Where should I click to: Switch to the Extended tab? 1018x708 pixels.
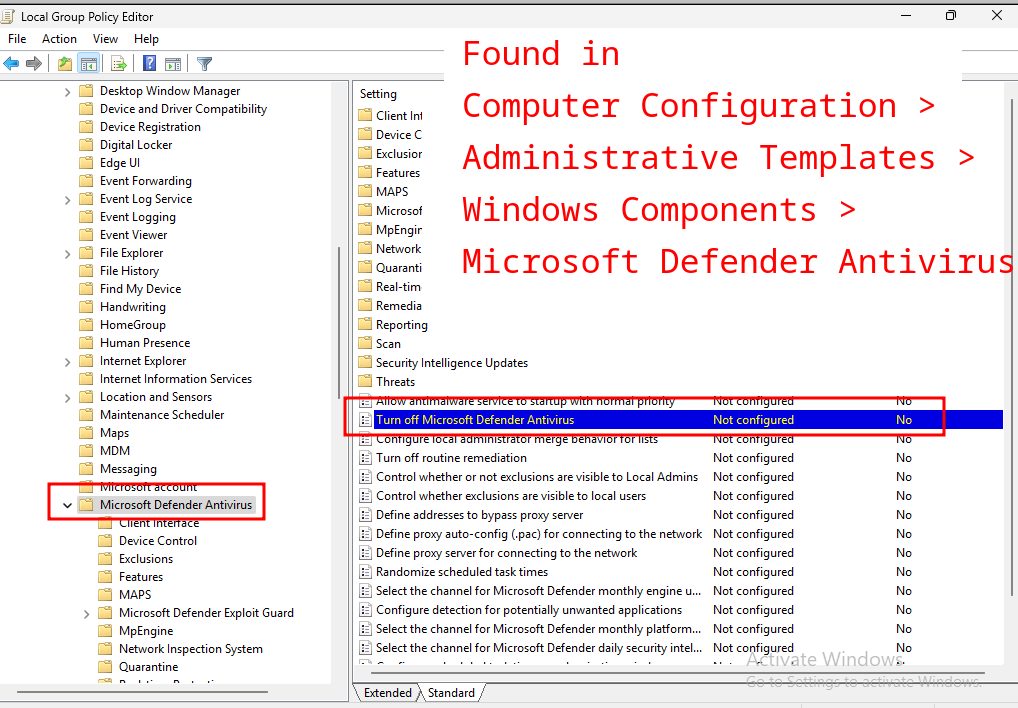click(387, 693)
